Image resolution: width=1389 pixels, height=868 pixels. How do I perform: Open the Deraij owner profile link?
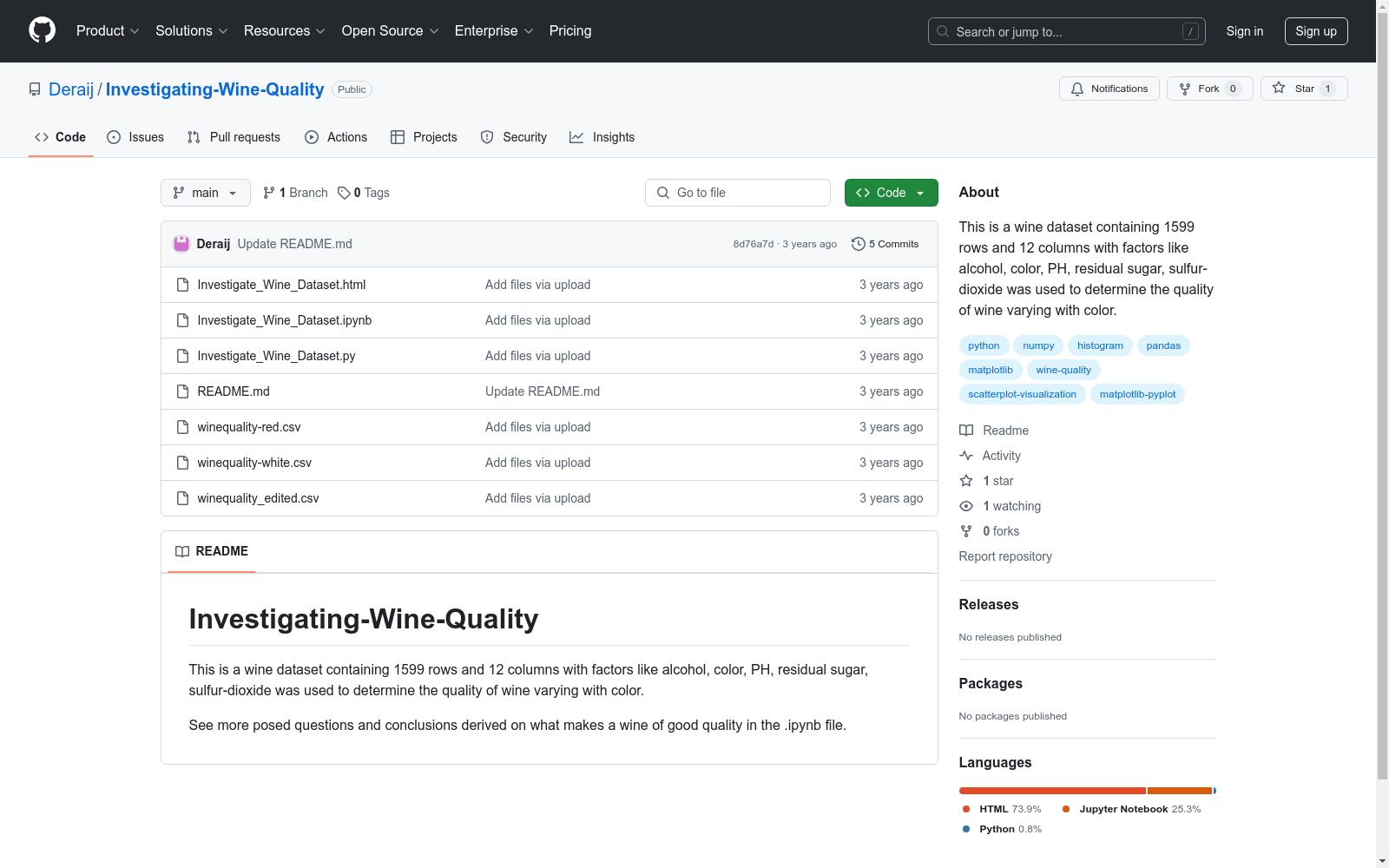pos(71,89)
